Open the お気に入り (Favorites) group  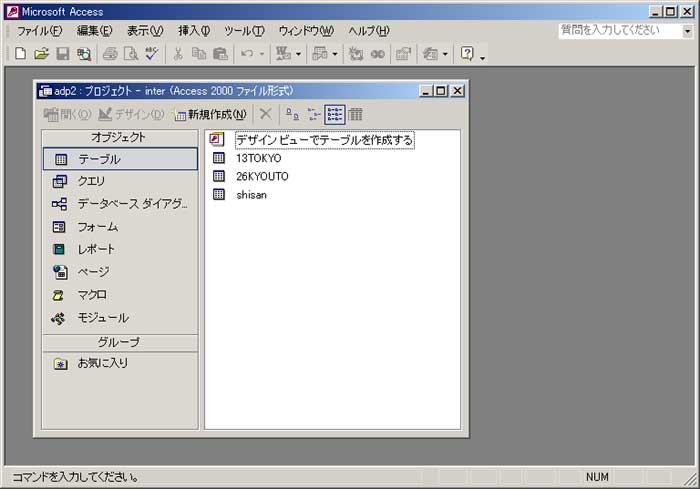pyautogui.click(x=102, y=363)
